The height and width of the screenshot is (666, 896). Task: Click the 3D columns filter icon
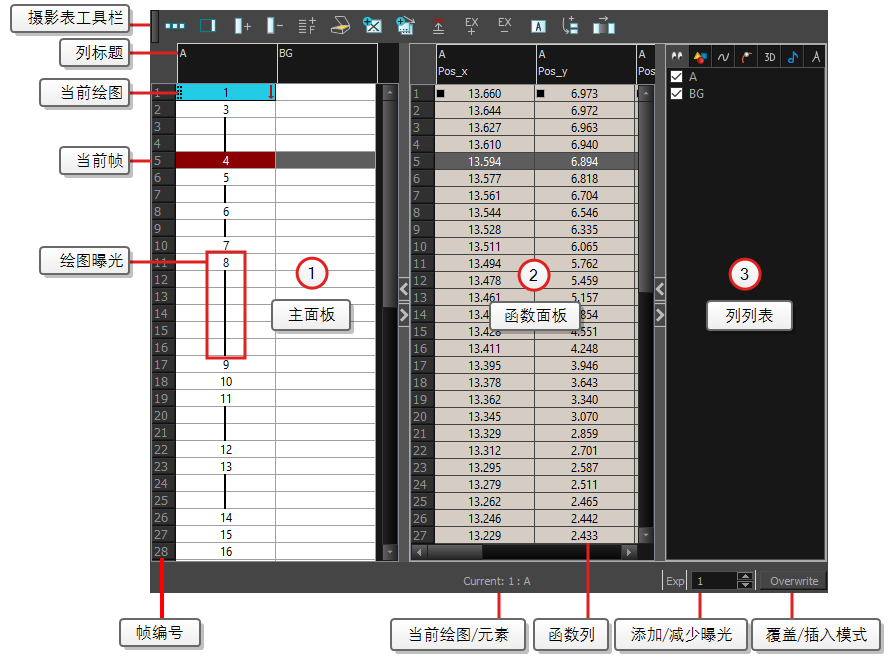click(770, 56)
